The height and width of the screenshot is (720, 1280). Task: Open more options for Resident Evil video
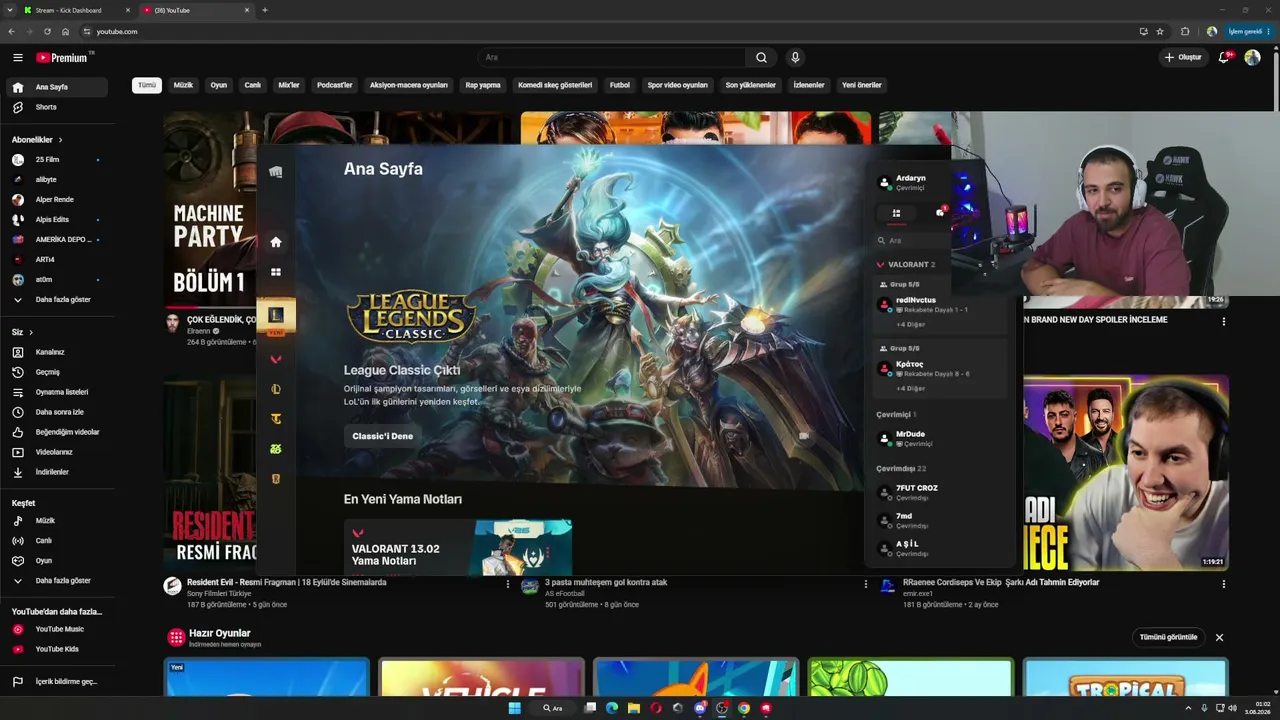(x=508, y=584)
